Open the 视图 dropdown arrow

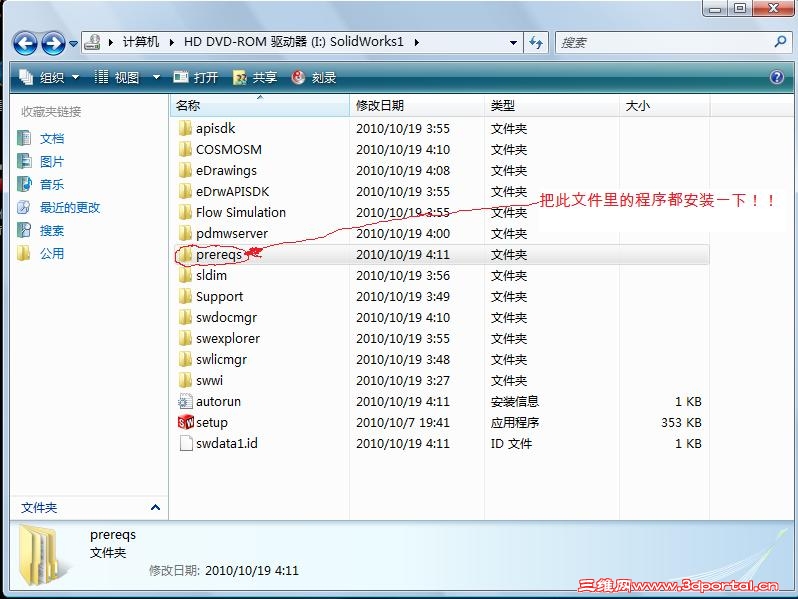(x=156, y=77)
